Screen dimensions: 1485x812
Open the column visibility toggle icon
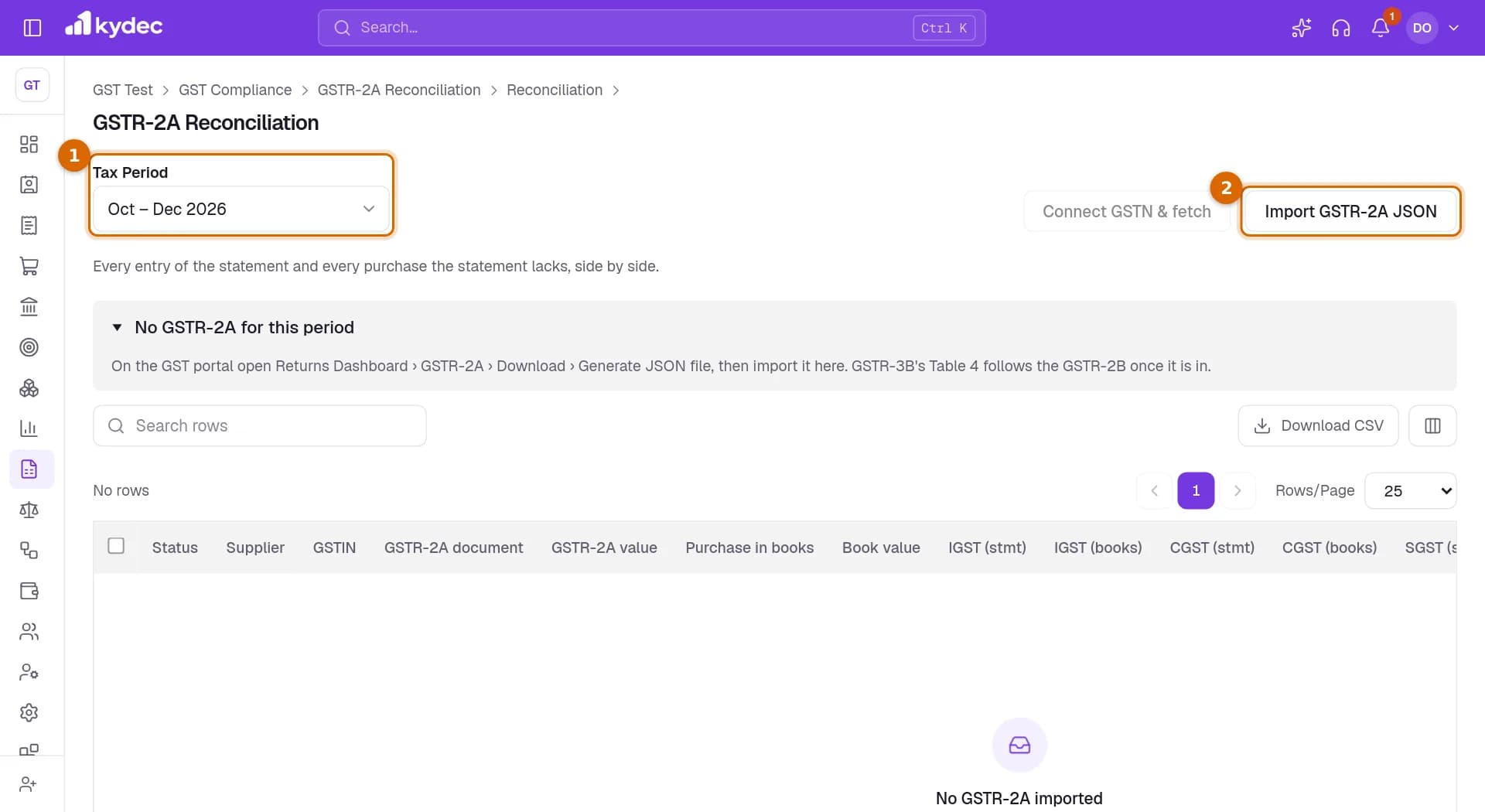point(1432,426)
